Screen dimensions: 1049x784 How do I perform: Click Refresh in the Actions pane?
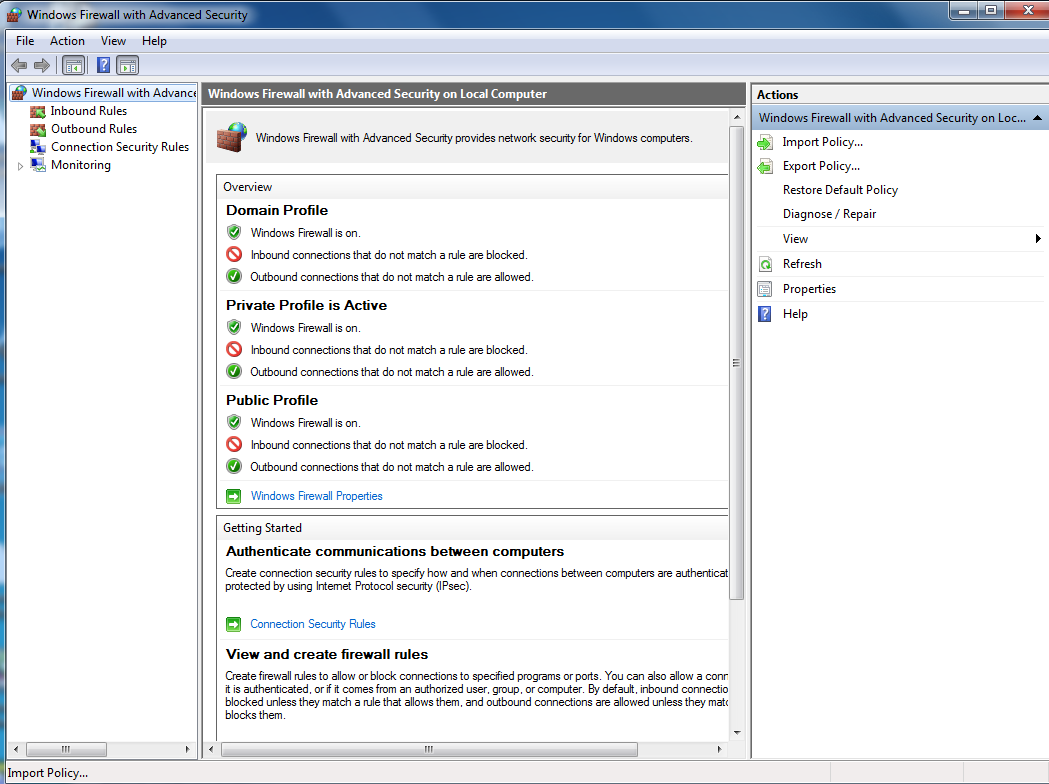click(x=802, y=264)
